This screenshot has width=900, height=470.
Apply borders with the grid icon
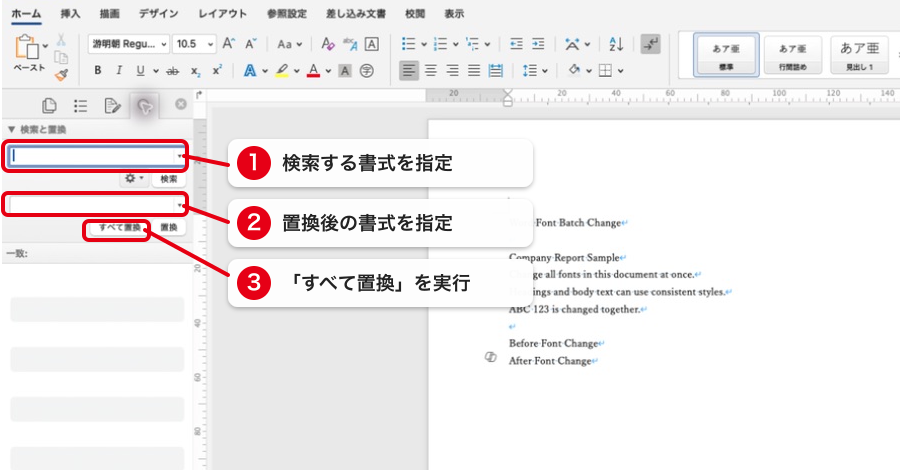[605, 71]
